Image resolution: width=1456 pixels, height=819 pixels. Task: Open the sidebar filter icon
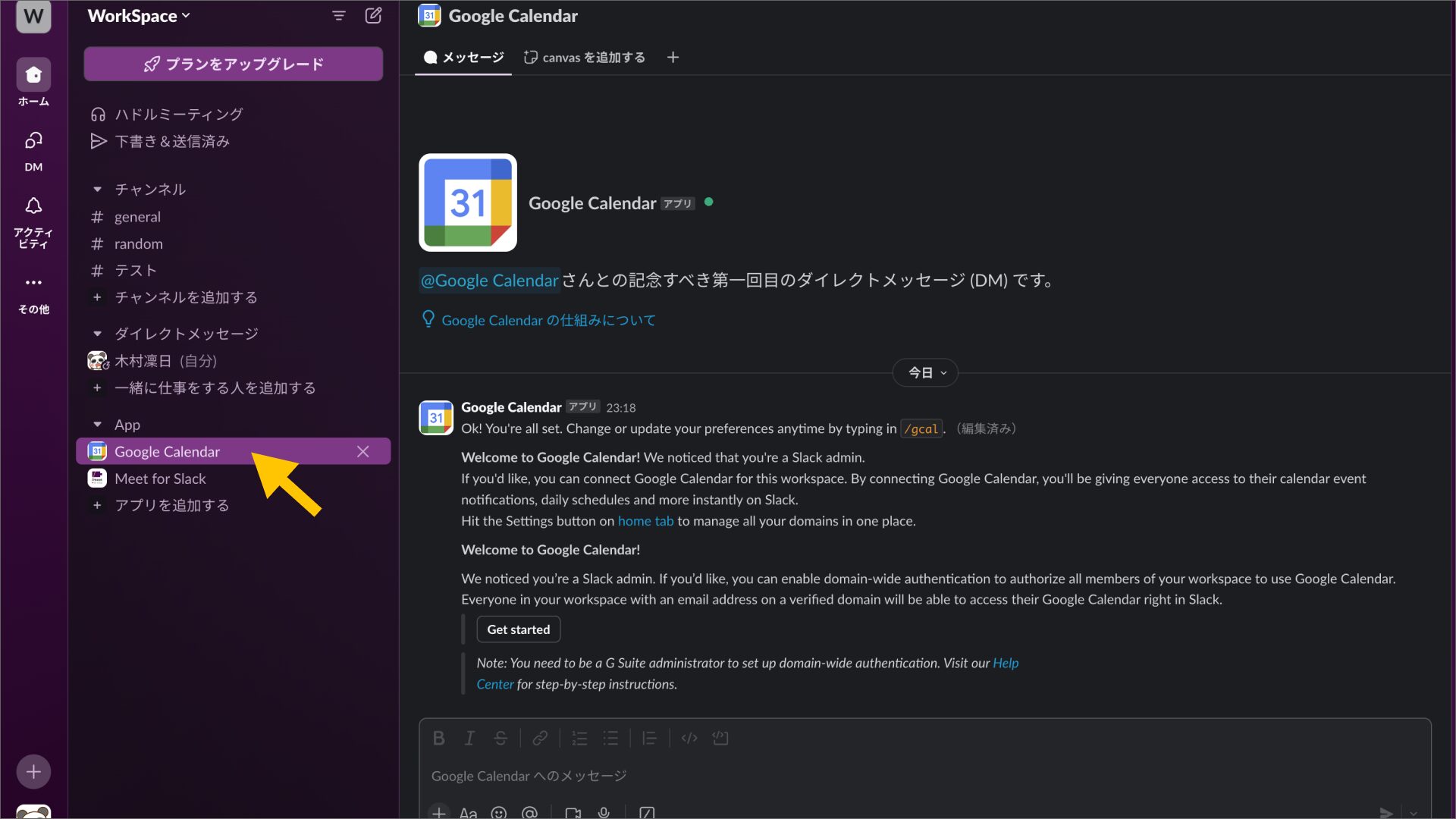tap(339, 16)
